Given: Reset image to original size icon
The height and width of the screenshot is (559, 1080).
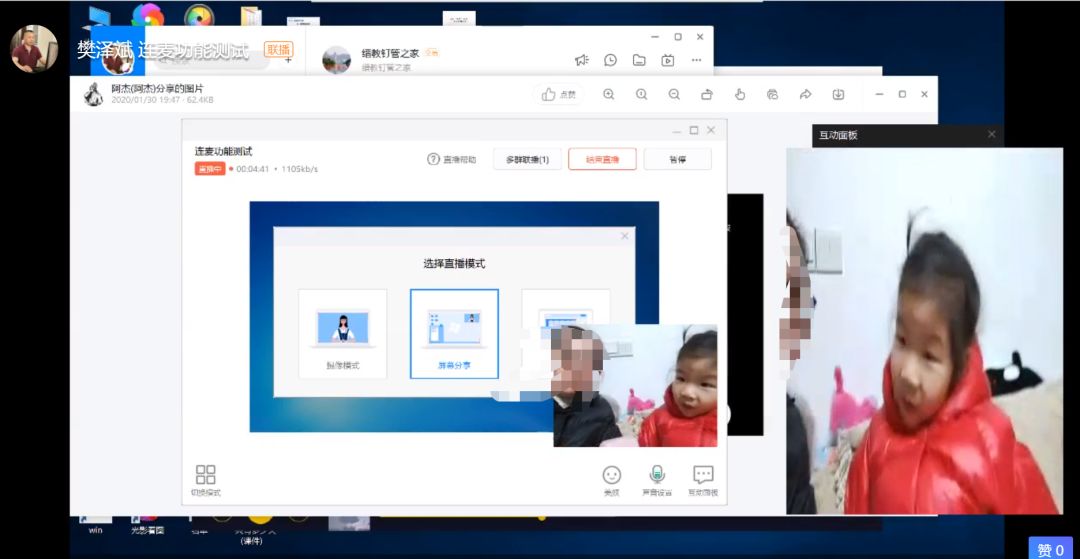Looking at the screenshot, I should (641, 95).
